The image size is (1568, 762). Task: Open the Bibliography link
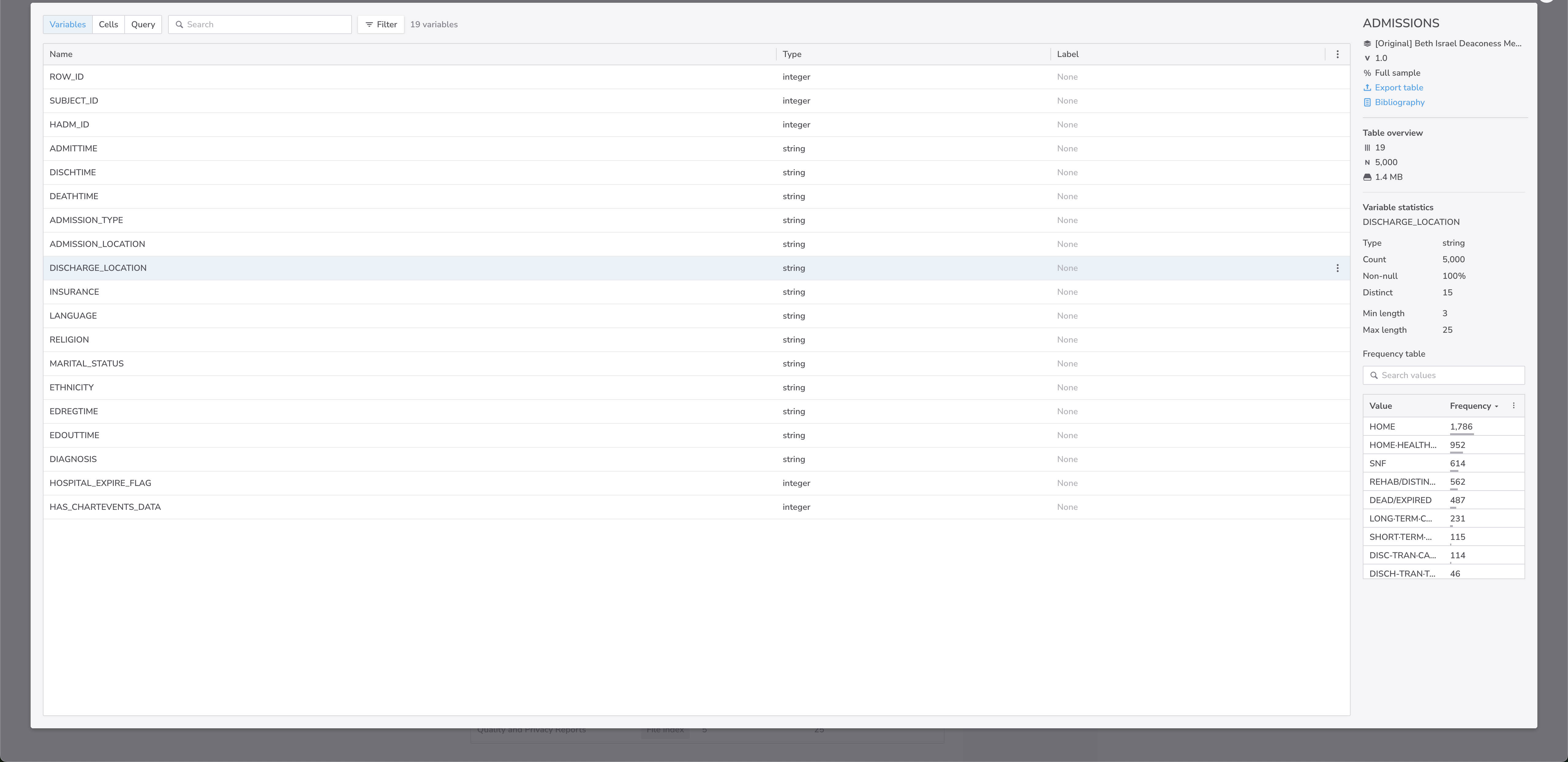click(x=1399, y=102)
